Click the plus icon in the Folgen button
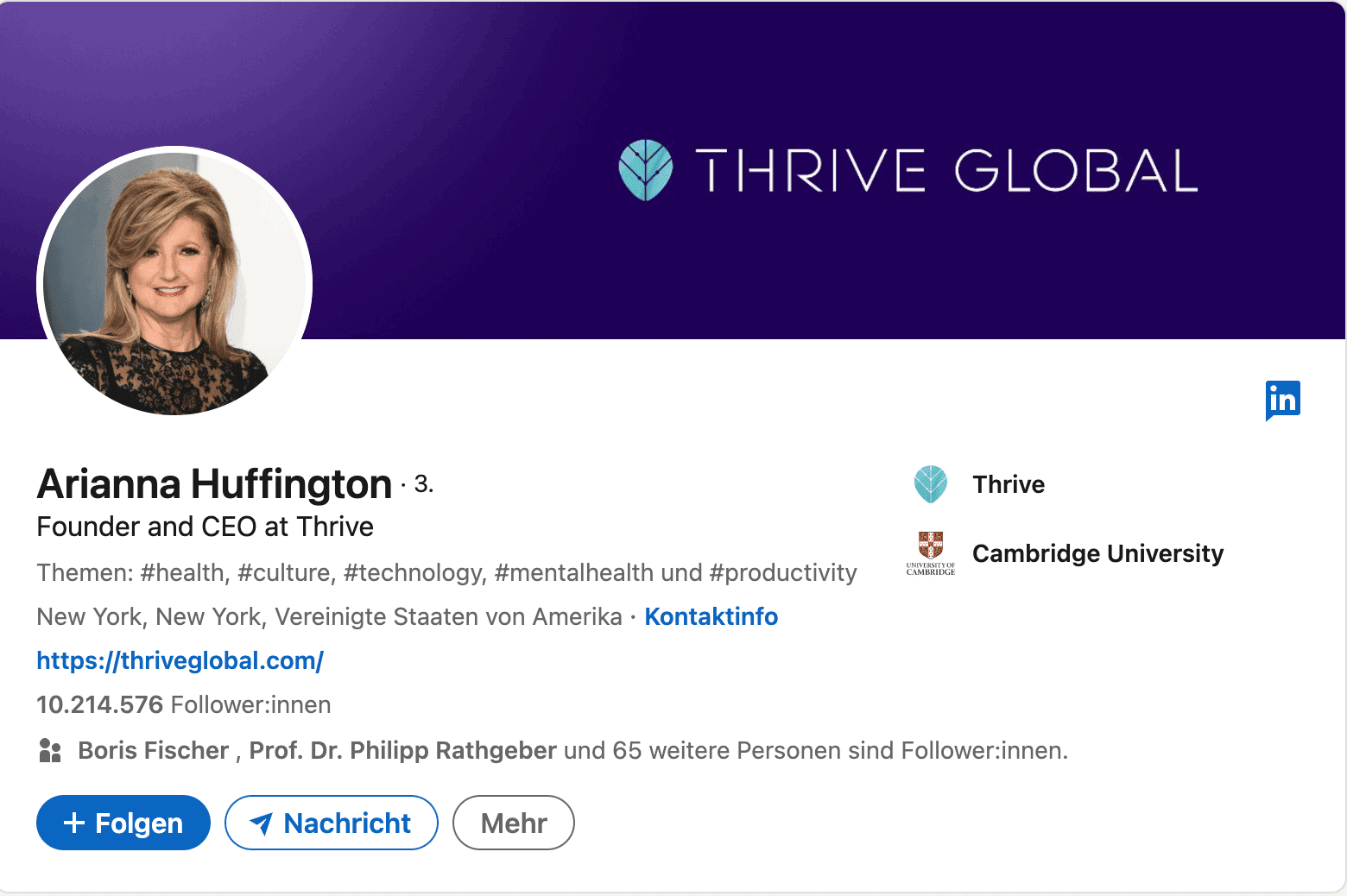Screen dimensions: 1347x896 pos(75,823)
